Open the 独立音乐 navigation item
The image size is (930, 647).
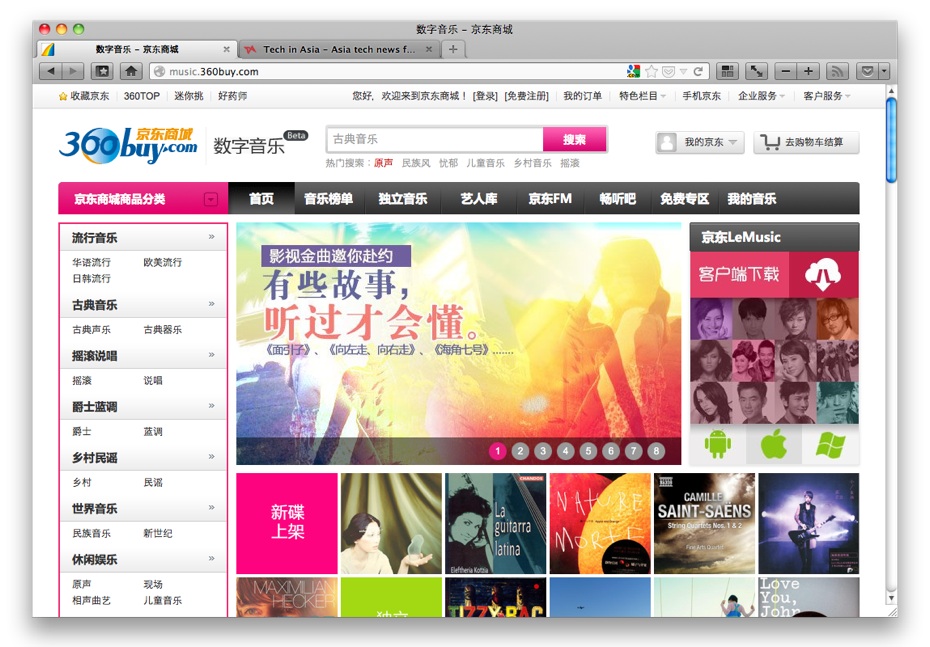pyautogui.click(x=403, y=199)
